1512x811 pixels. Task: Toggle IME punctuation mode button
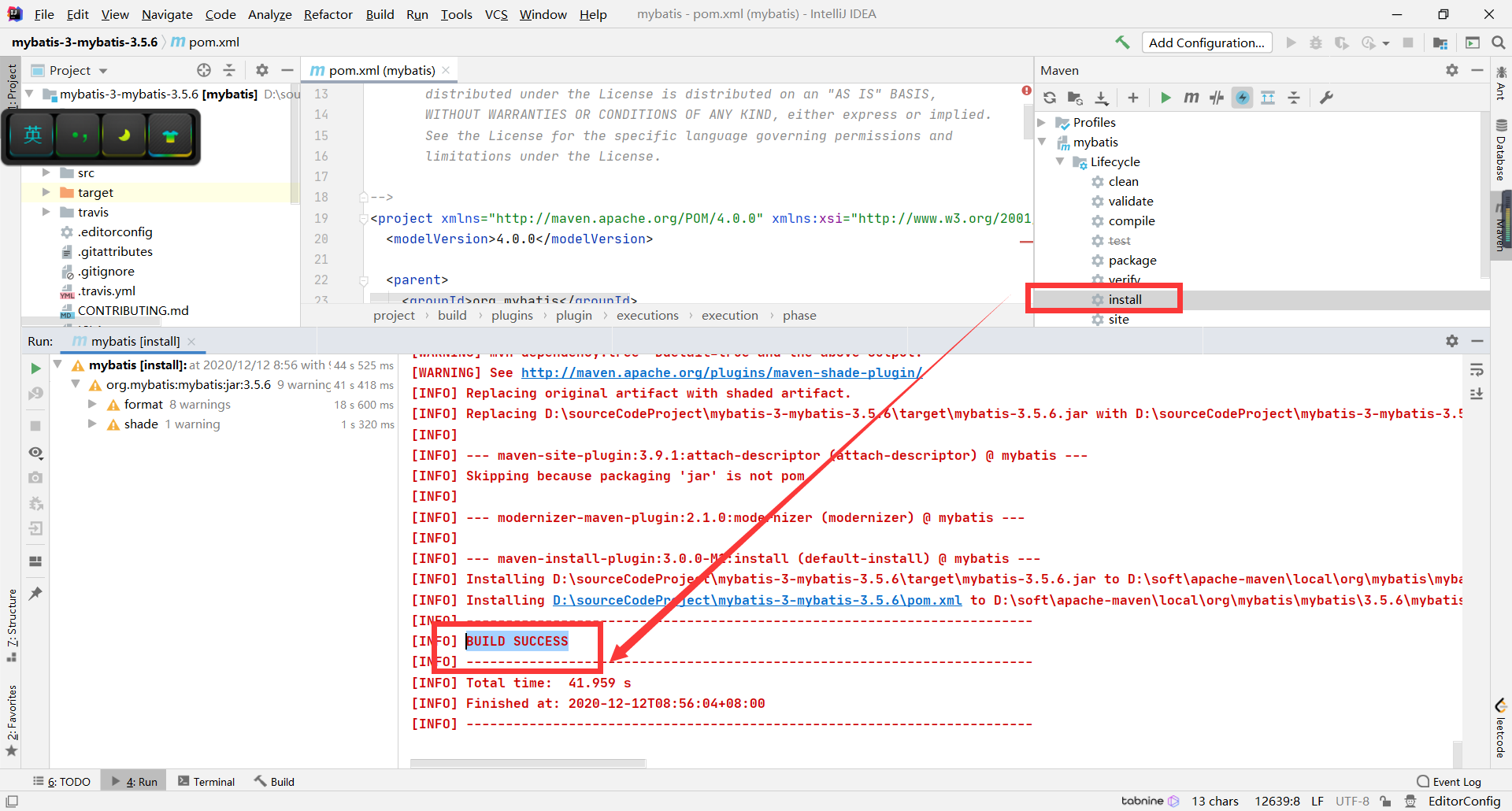[x=79, y=135]
